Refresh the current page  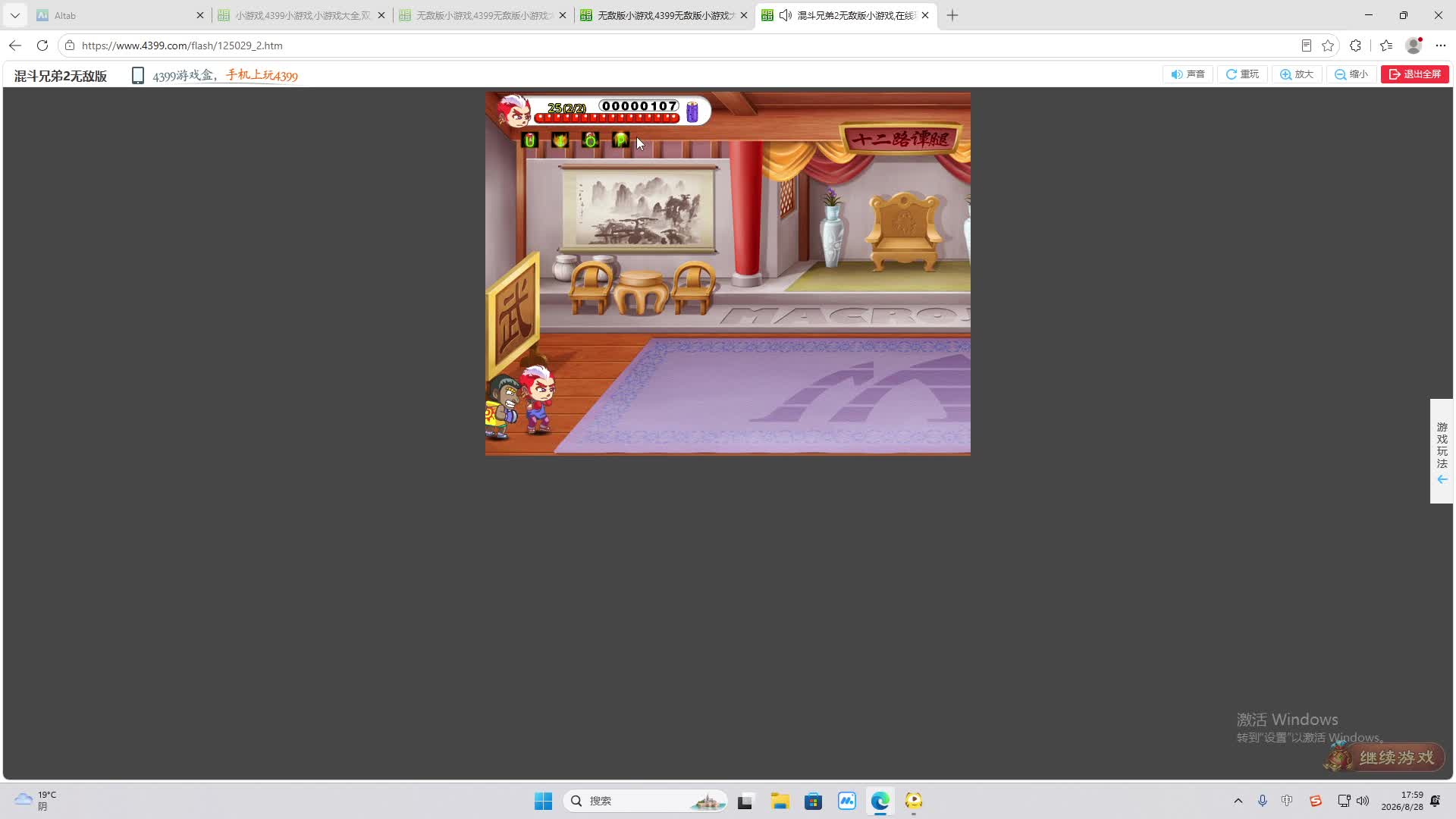[42, 45]
